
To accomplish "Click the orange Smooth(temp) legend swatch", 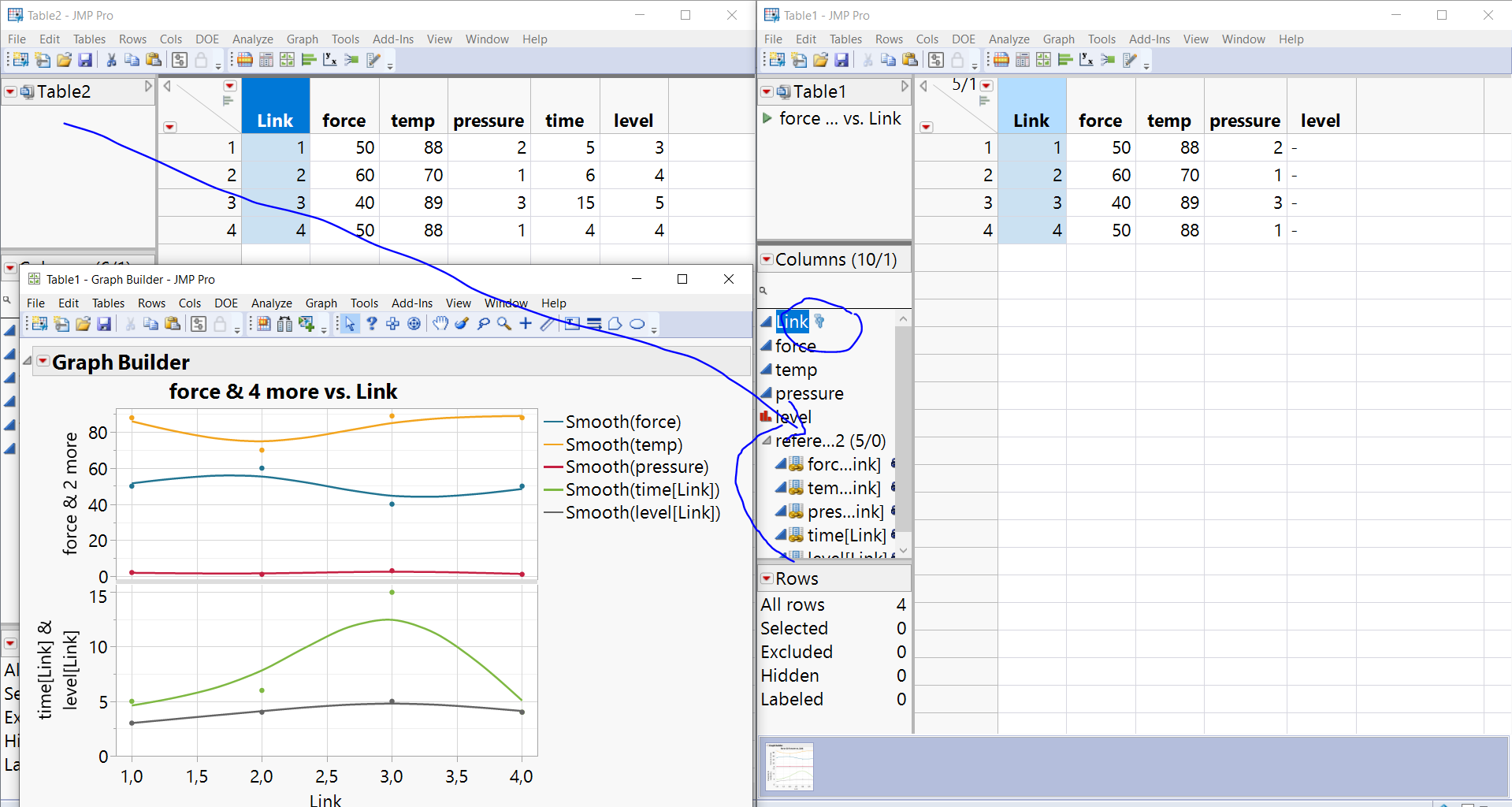I will coord(553,444).
